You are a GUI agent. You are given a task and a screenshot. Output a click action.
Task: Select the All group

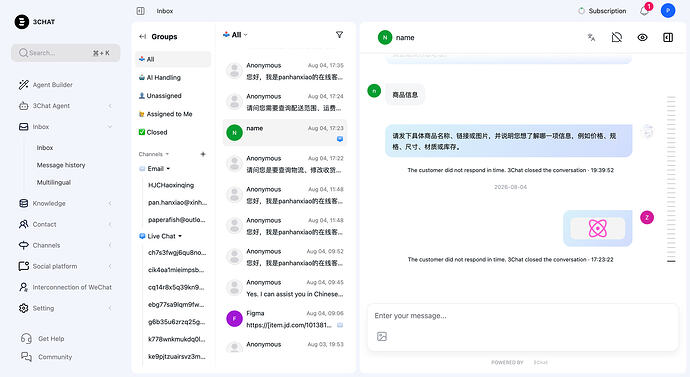173,59
